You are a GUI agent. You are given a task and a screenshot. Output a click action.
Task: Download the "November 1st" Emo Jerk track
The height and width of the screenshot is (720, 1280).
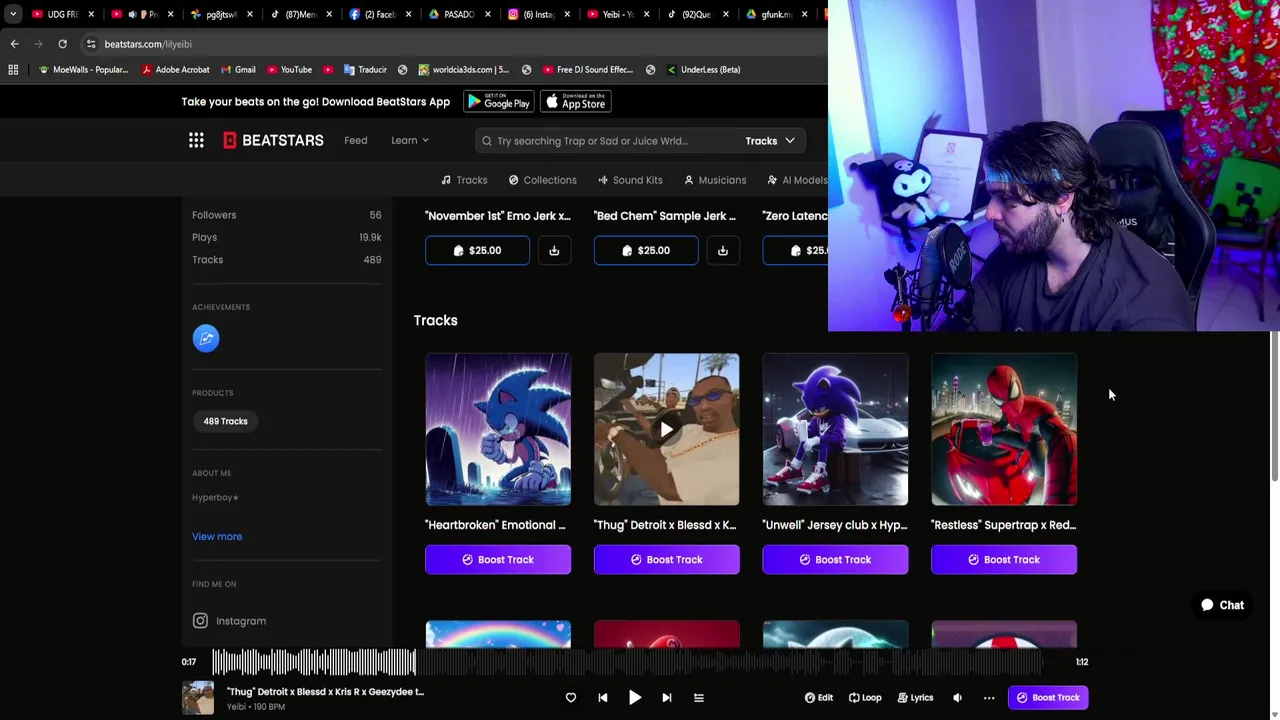[554, 250]
